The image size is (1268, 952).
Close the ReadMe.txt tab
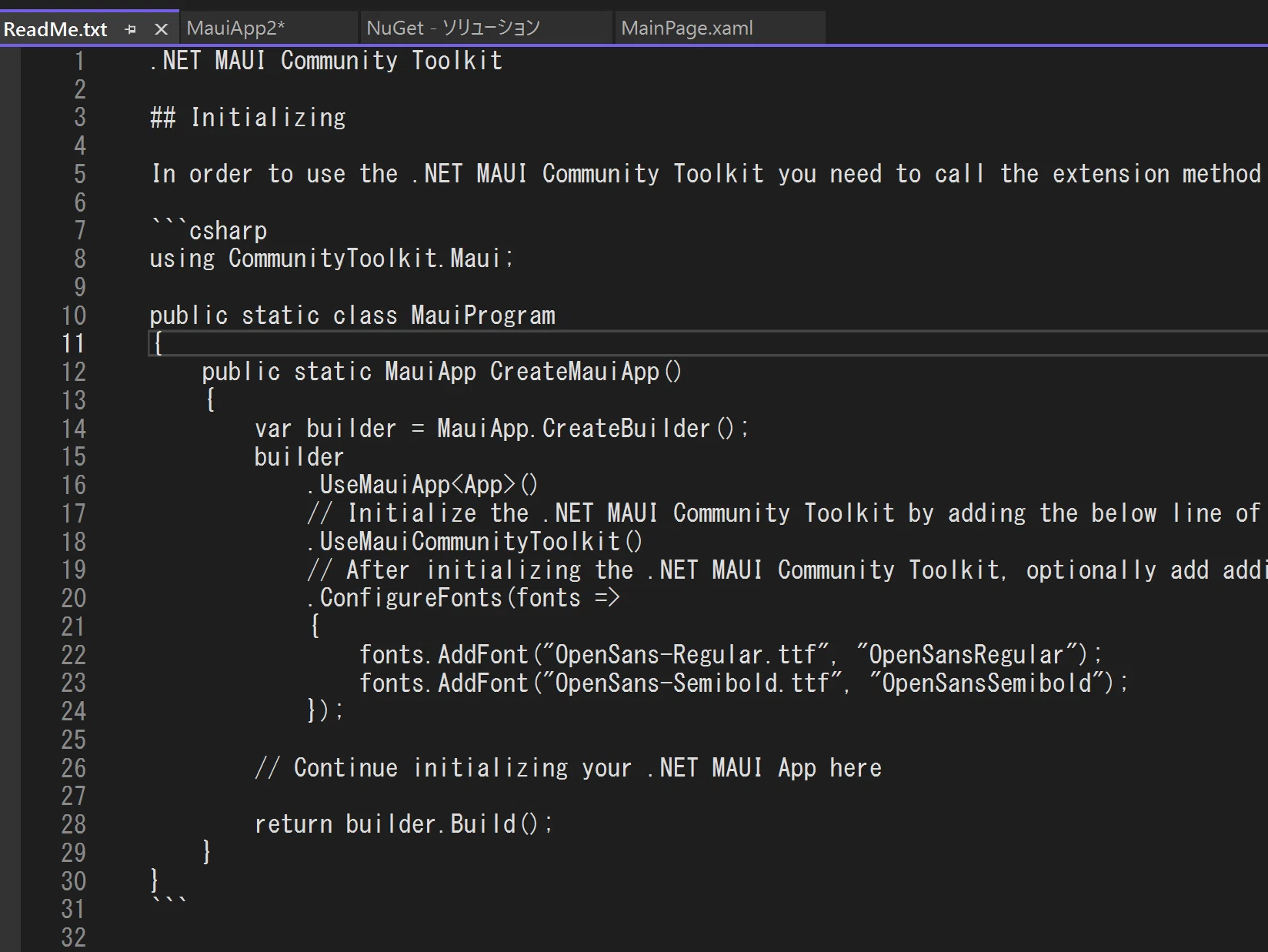pyautogui.click(x=161, y=29)
